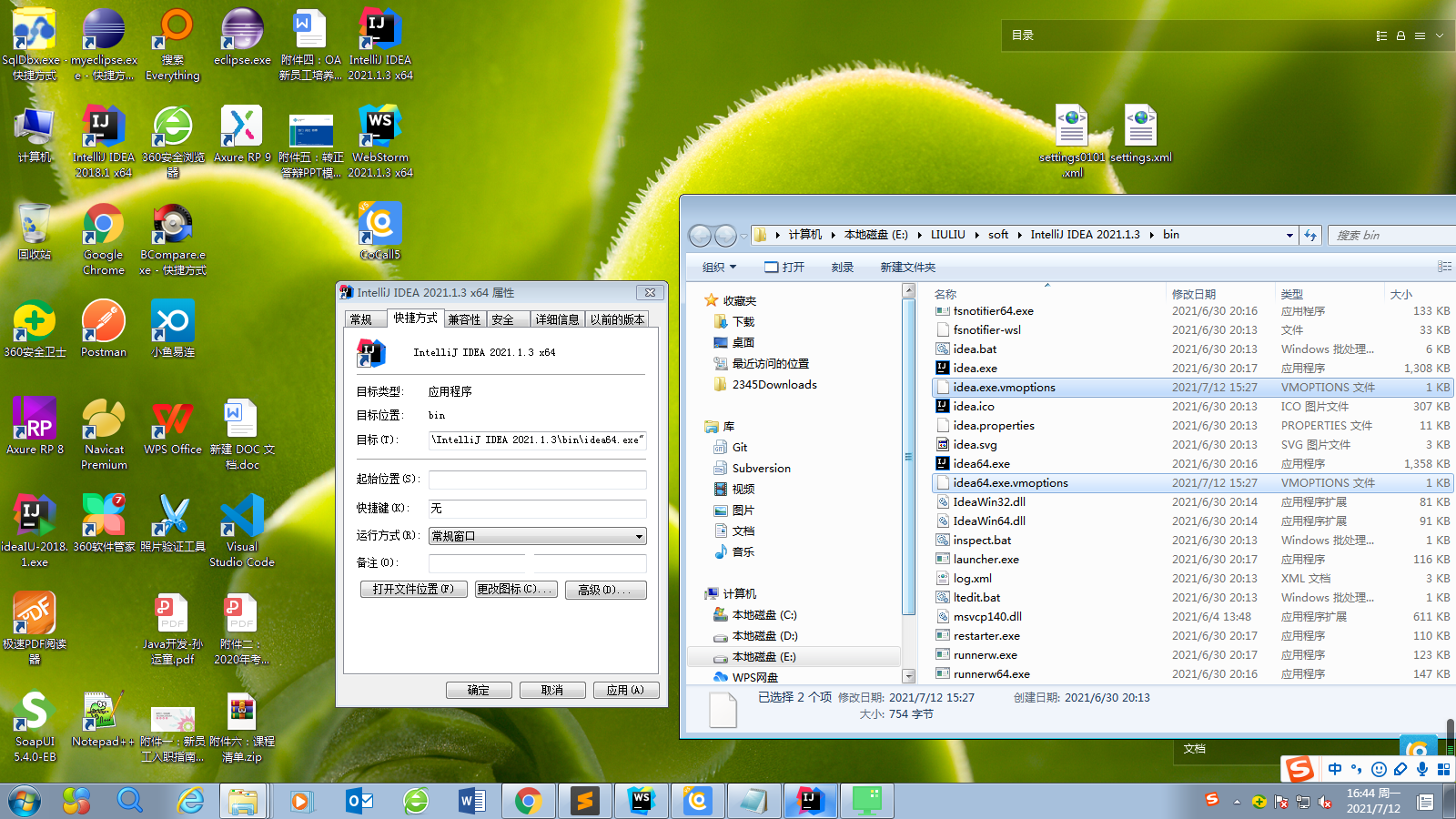Click 新建文件夹 in Explorer toolbar
Image resolution: width=1456 pixels, height=819 pixels.
(907, 267)
